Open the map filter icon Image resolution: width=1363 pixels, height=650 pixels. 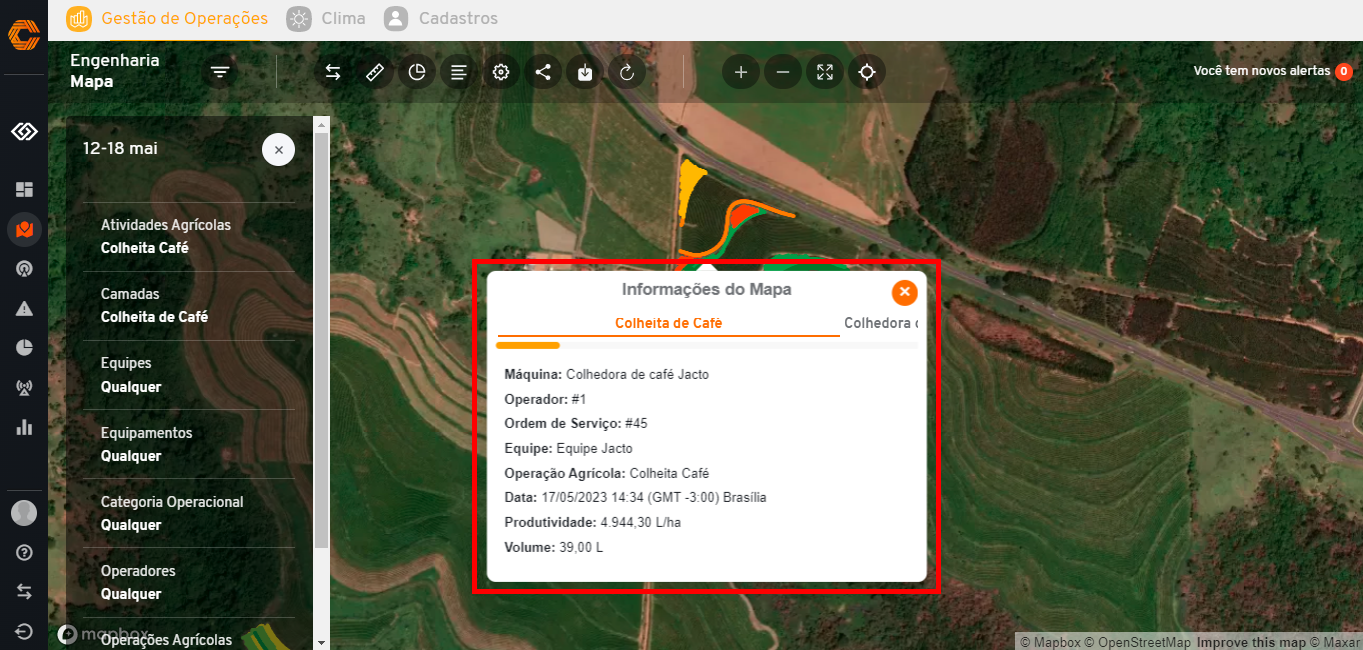220,72
